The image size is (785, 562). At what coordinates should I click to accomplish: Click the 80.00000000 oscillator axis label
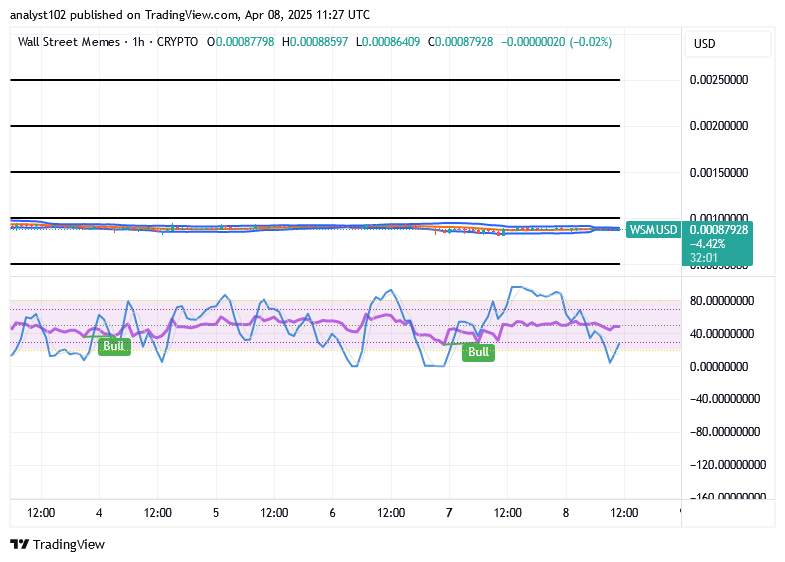pos(722,301)
